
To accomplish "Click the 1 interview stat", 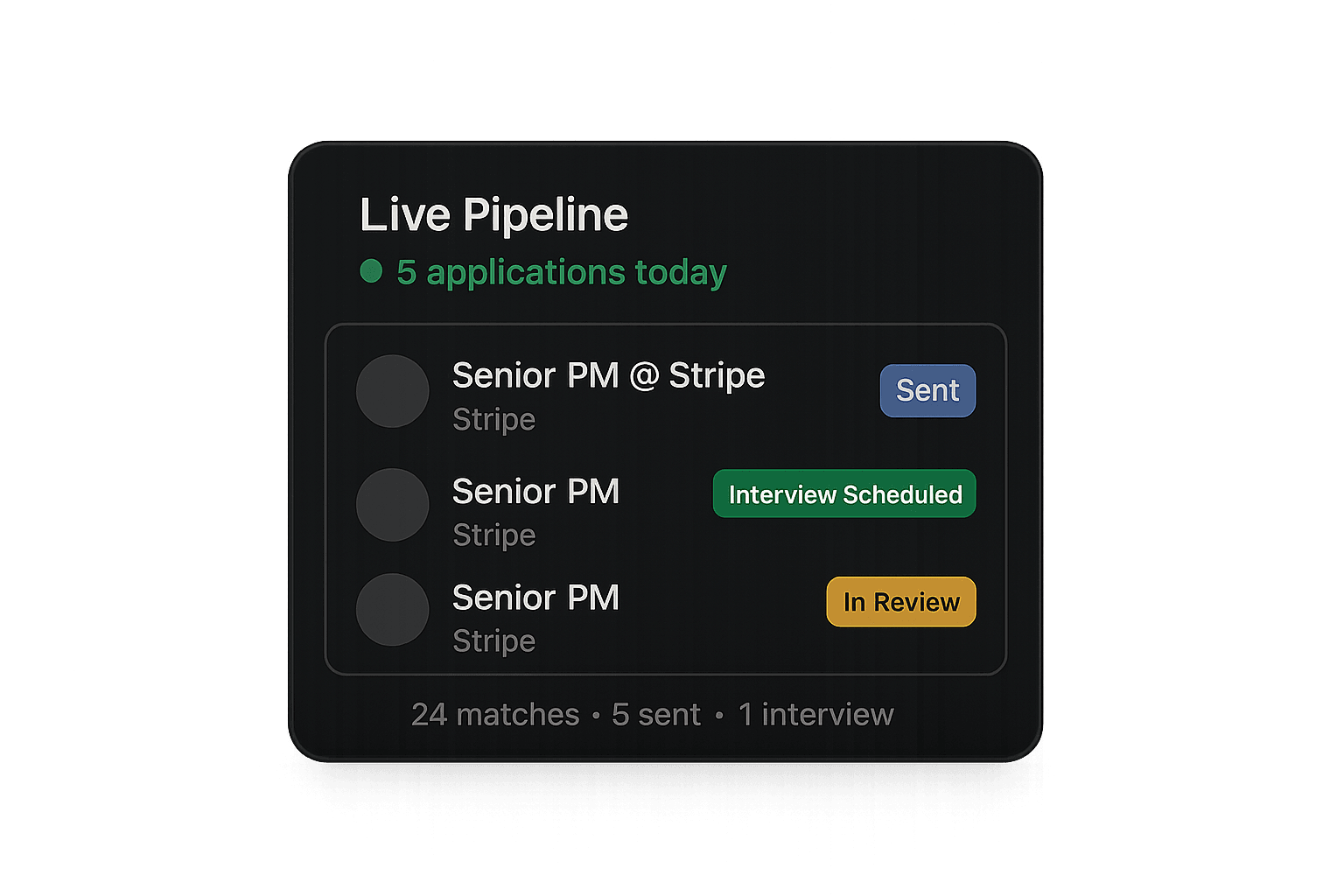I will (815, 714).
